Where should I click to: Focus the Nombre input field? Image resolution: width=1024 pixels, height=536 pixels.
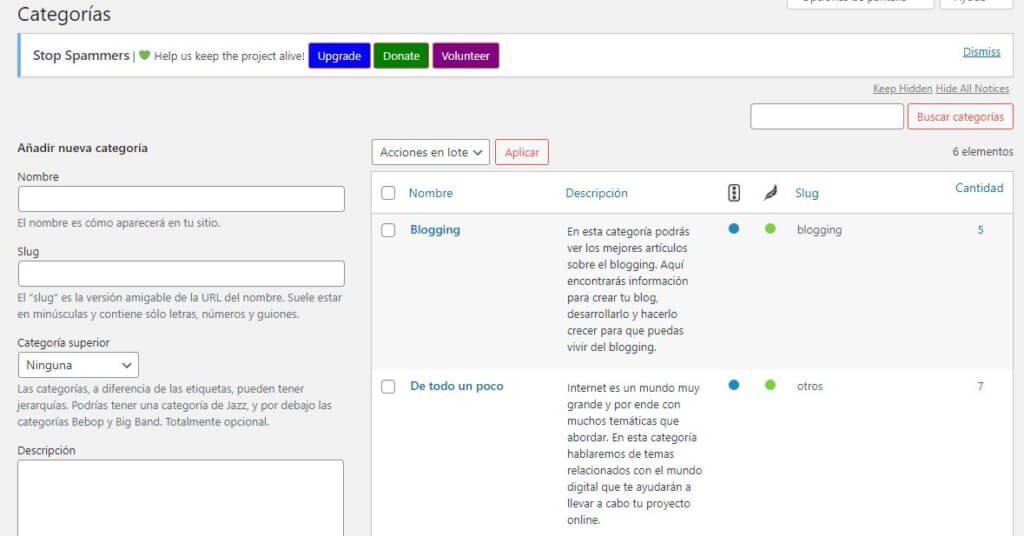point(181,199)
